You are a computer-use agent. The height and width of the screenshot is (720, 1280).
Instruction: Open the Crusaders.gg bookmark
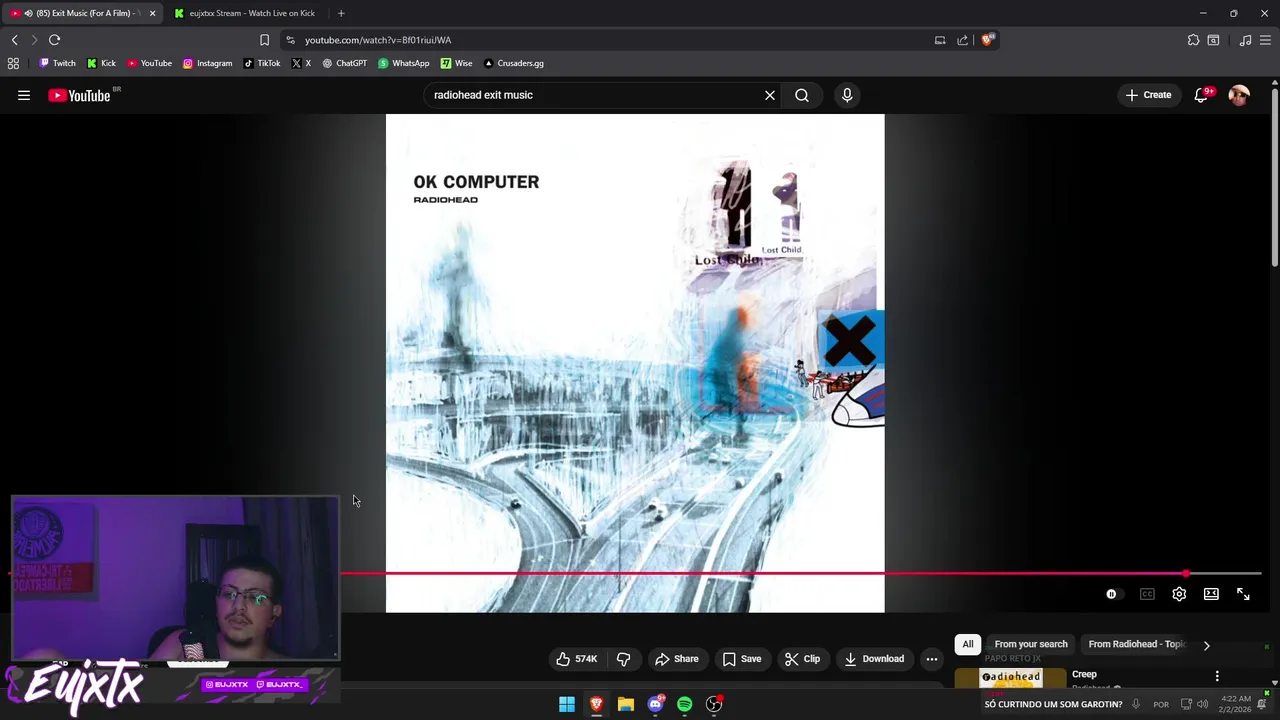pos(513,63)
